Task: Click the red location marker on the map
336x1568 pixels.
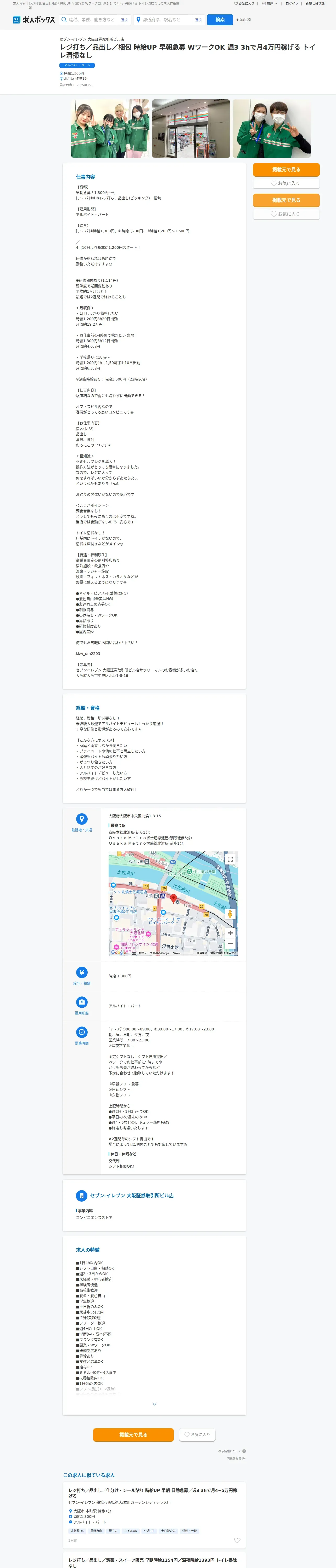Action: coord(173,898)
